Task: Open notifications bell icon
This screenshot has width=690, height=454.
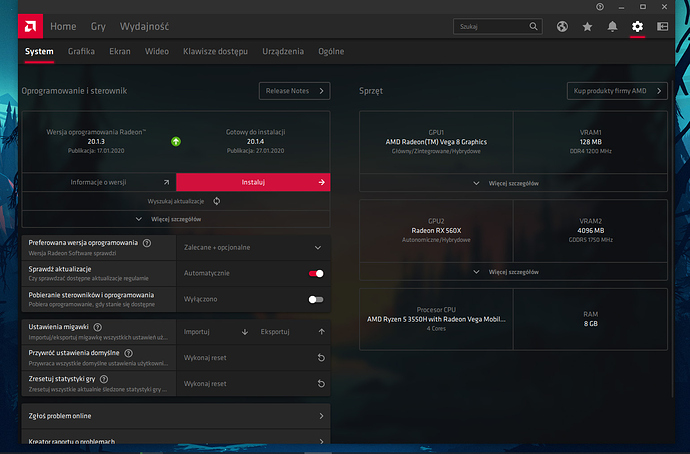Action: 612,26
